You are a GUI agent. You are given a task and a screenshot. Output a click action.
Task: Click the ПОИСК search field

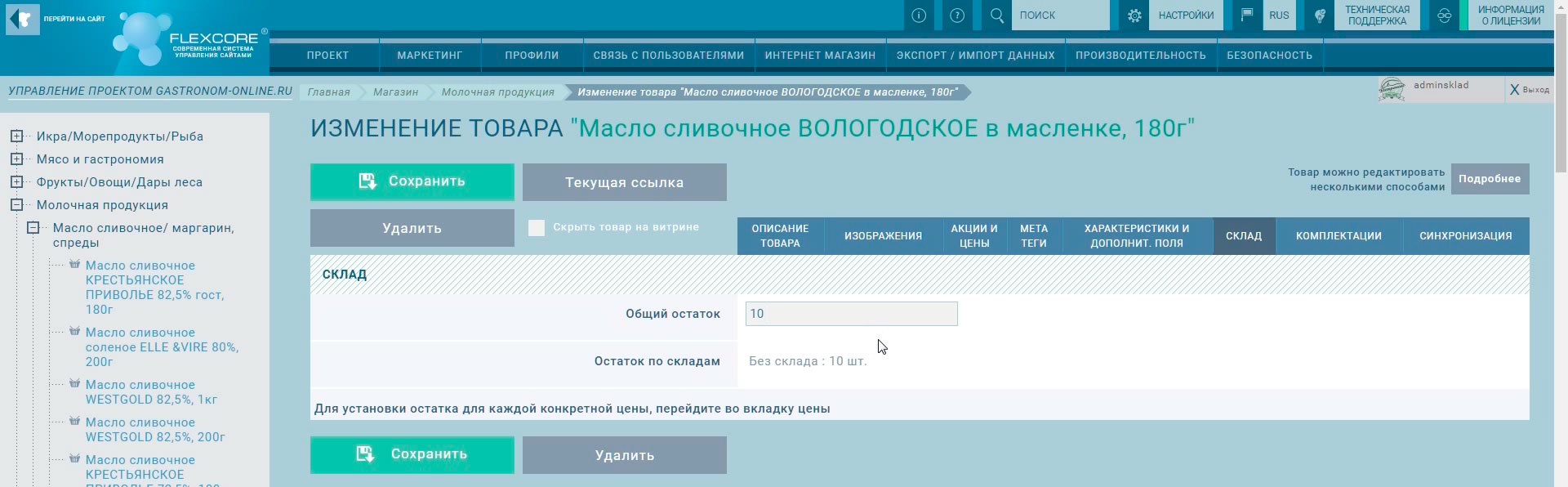pyautogui.click(x=1061, y=15)
